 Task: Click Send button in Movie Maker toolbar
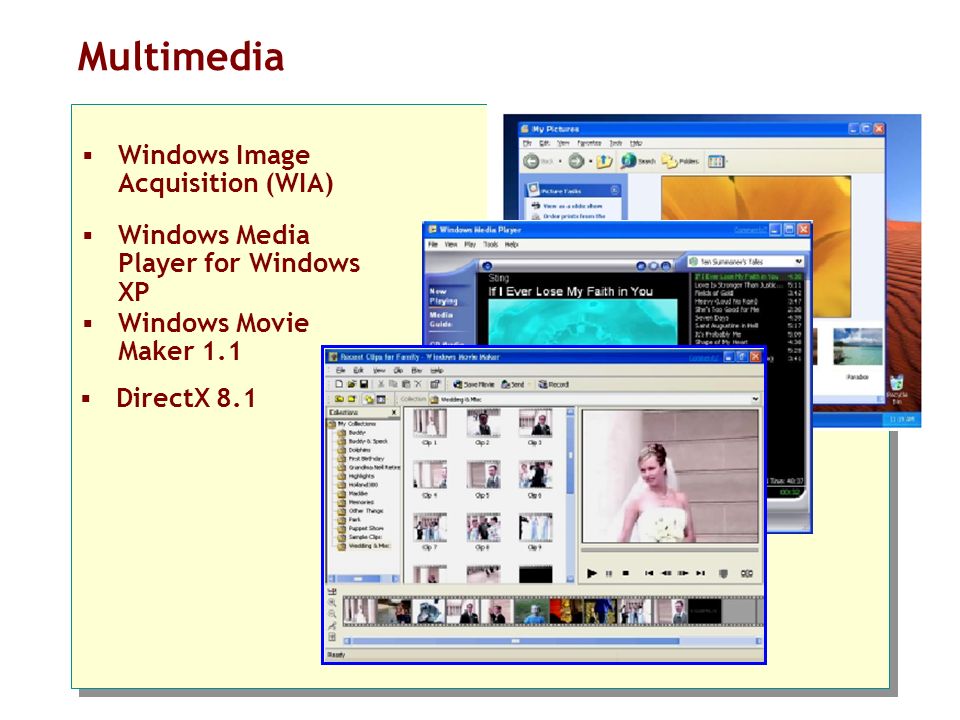point(512,384)
